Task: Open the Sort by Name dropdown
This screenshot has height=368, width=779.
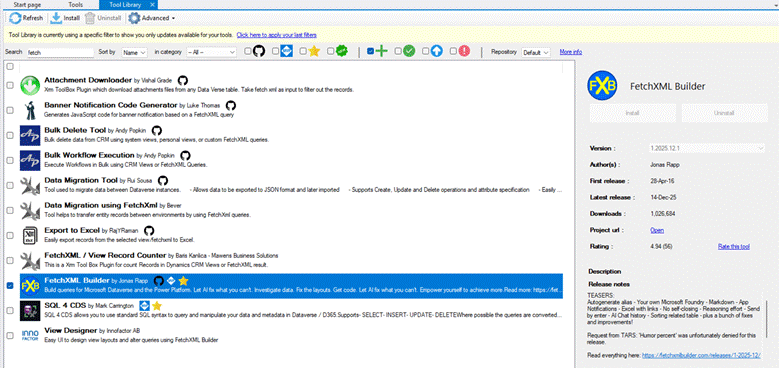Action: click(134, 52)
